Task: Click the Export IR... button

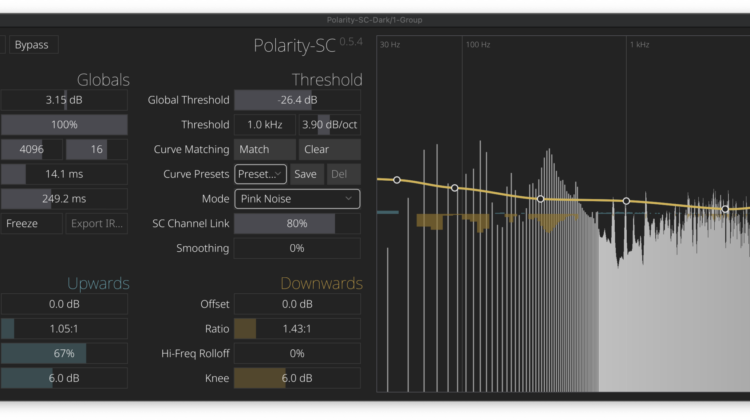Action: point(97,223)
